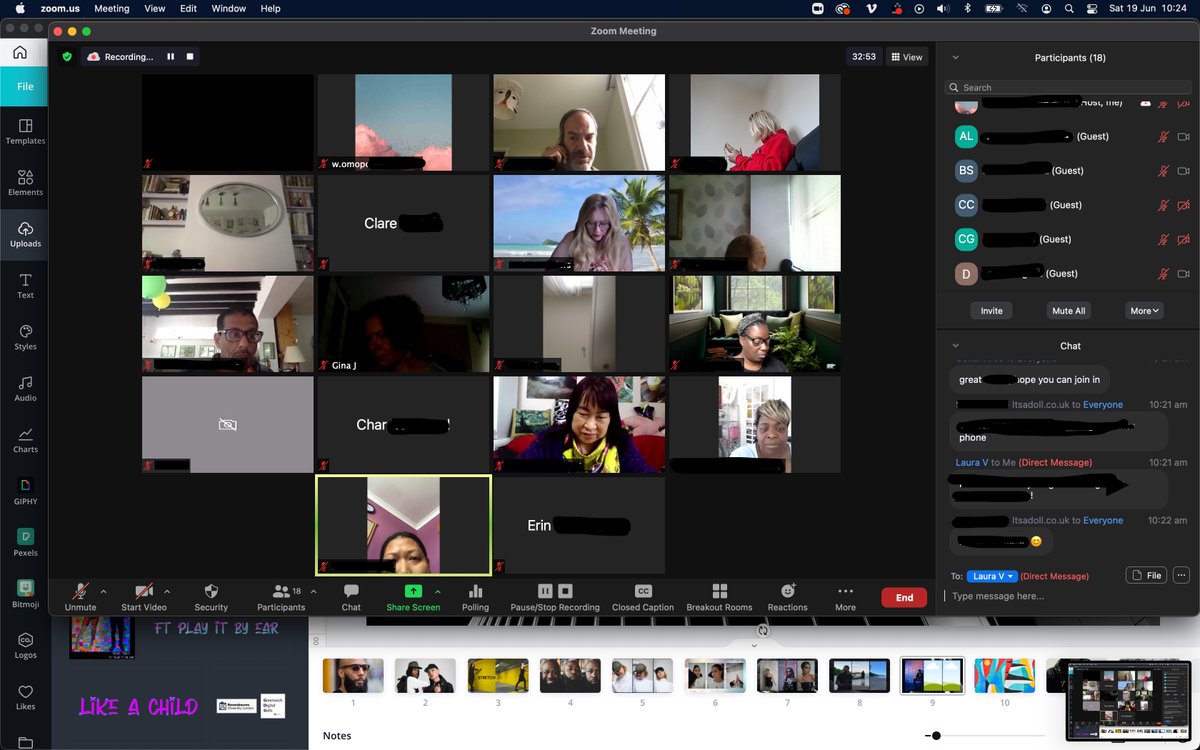Collapse the Chat panel chevron
Viewport: 1200px width, 750px height.
tap(955, 346)
